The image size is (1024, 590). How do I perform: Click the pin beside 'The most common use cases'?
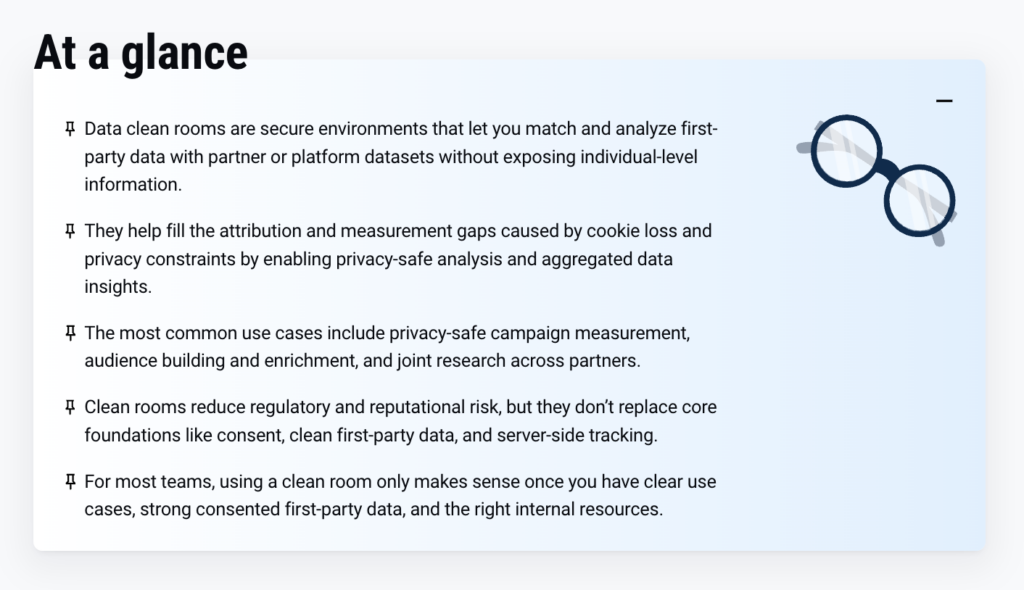pyautogui.click(x=69, y=332)
